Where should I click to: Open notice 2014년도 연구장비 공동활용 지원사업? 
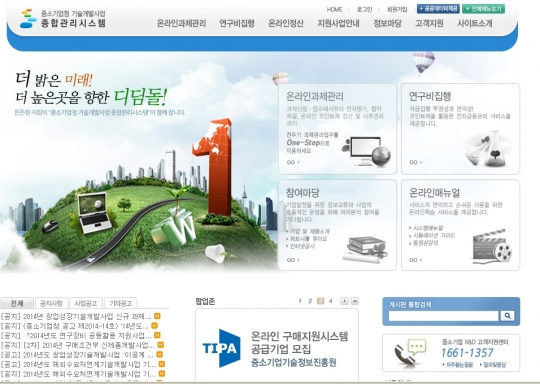point(76,335)
